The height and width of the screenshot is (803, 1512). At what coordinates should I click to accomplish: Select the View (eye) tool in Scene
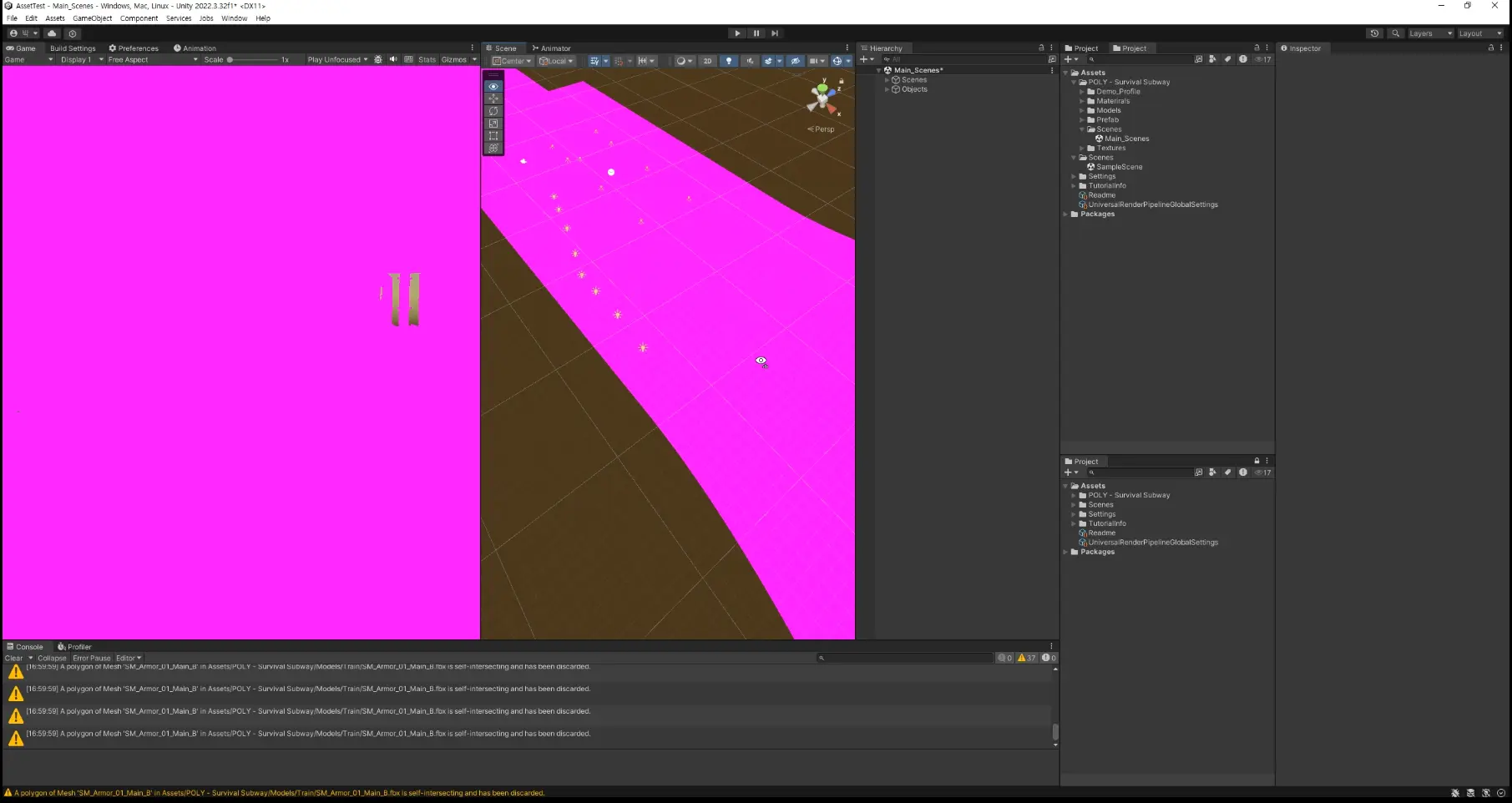tap(493, 86)
